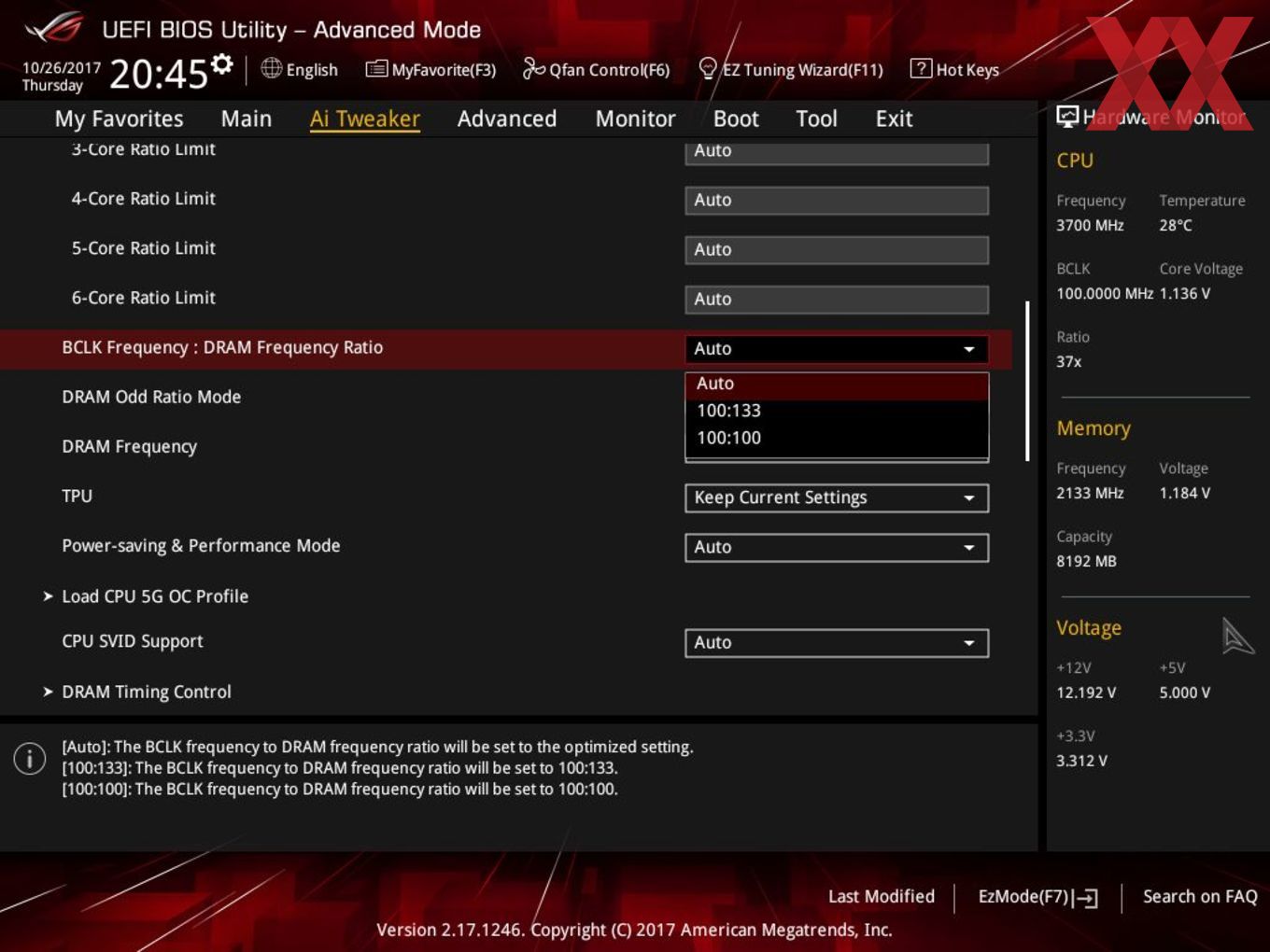
Task: Click the Core Voltage 1.136 V value
Action: (x=1185, y=294)
